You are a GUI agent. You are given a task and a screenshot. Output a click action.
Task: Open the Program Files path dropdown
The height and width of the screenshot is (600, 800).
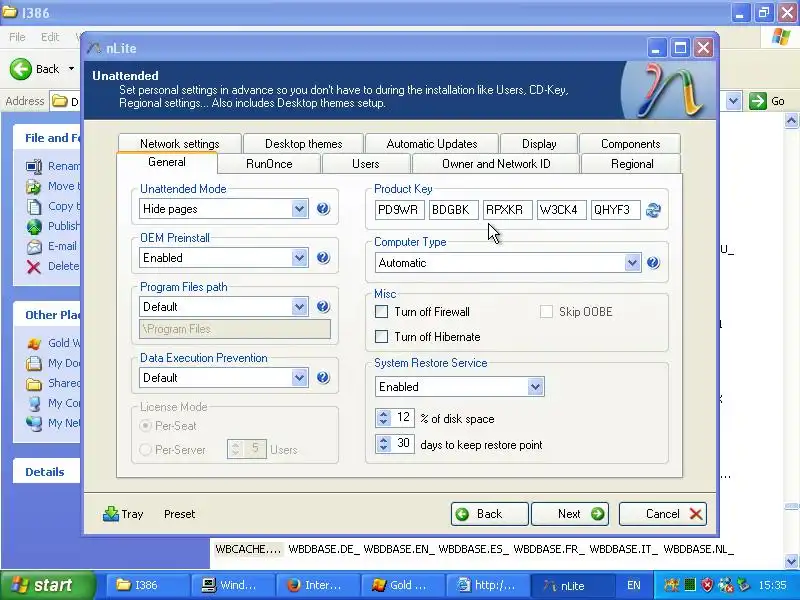coord(299,307)
